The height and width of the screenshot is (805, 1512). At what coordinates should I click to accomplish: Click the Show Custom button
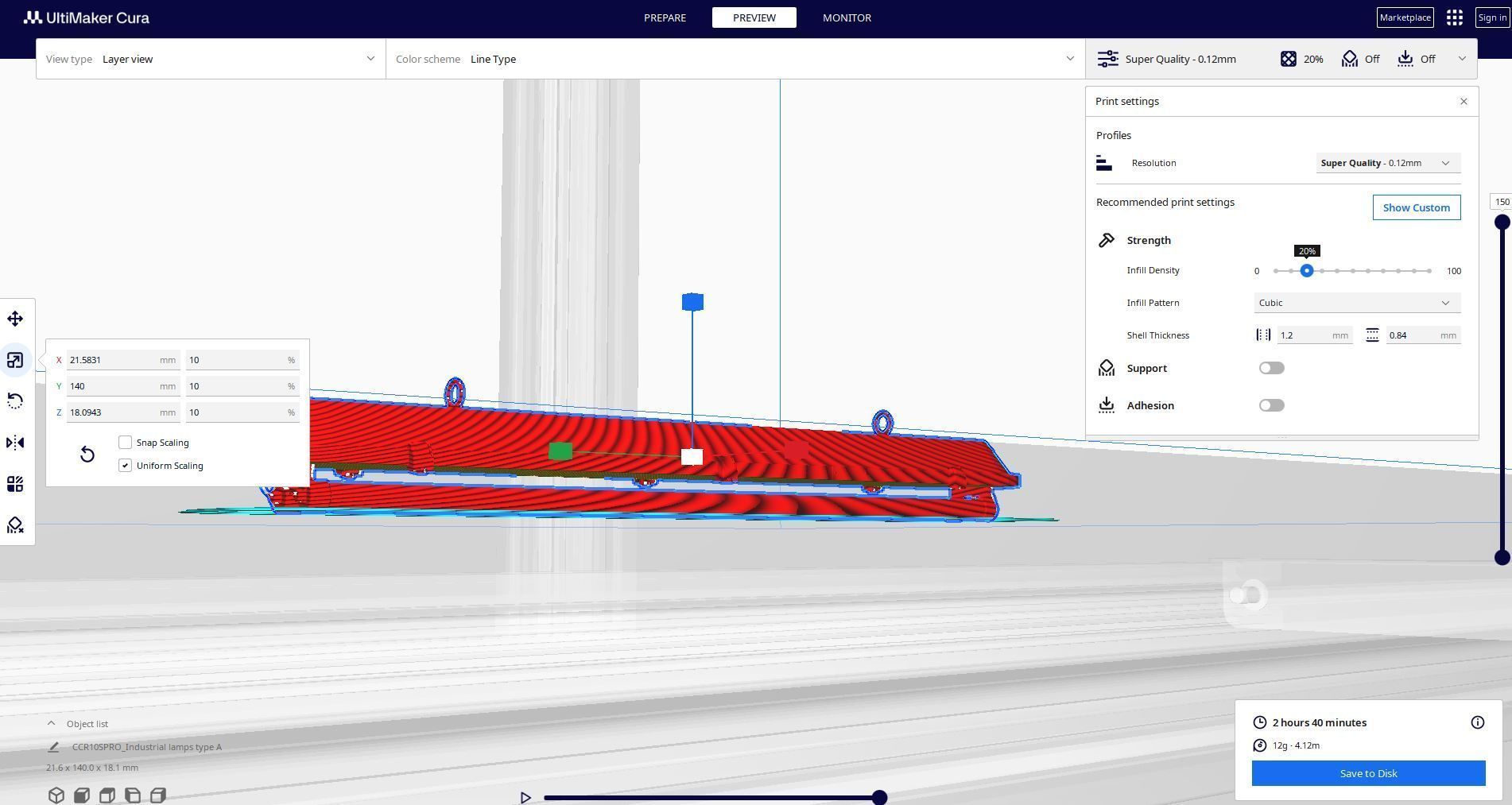1416,207
